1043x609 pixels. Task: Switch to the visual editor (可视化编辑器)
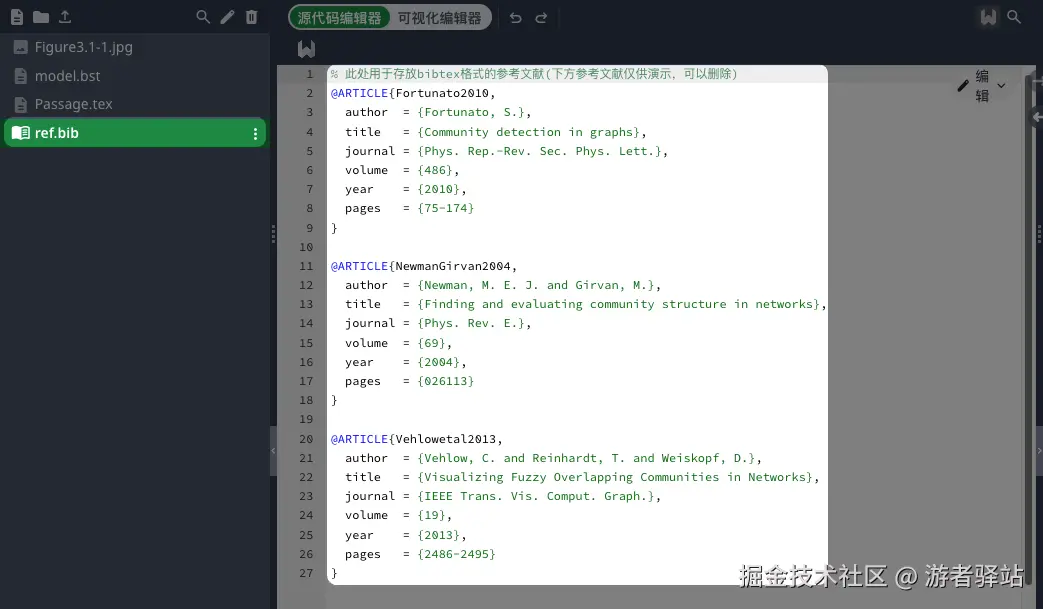point(440,18)
